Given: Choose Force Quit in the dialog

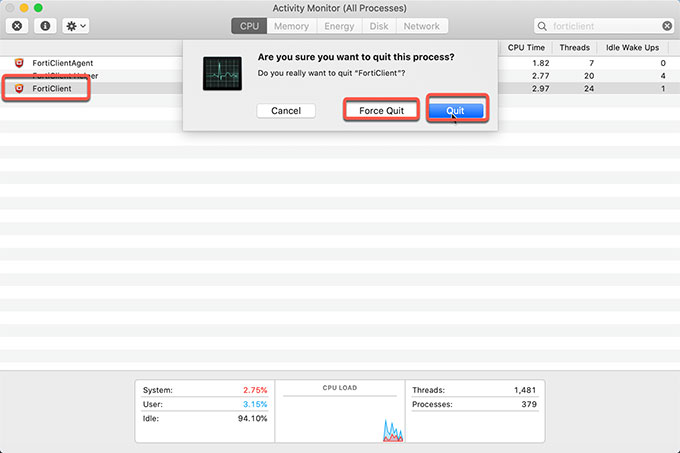Looking at the screenshot, I should tap(382, 110).
